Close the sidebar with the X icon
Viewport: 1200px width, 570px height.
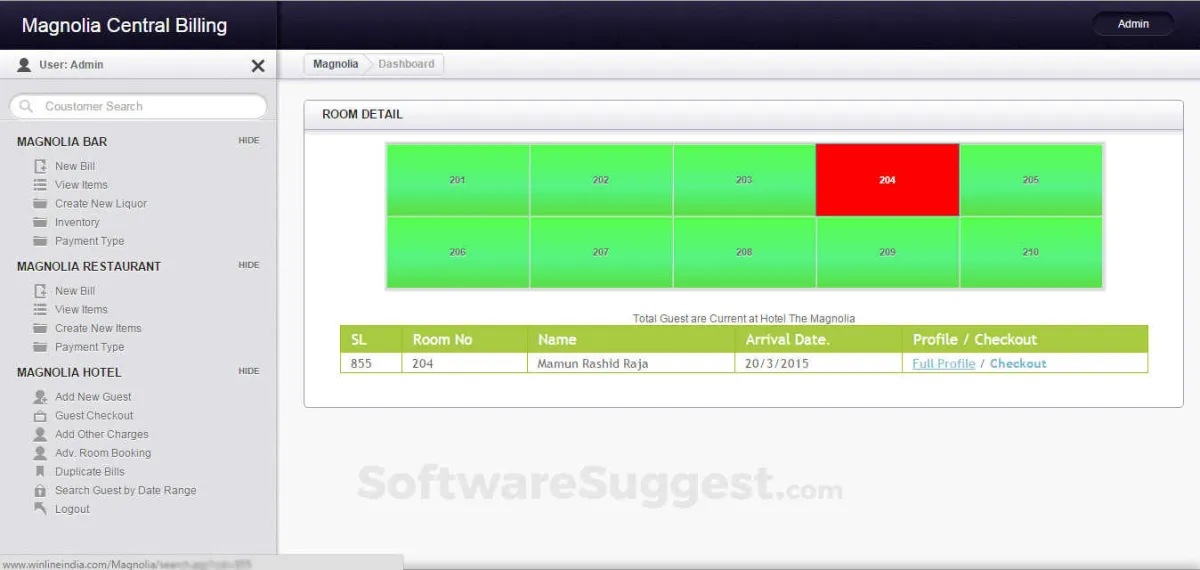(x=258, y=66)
